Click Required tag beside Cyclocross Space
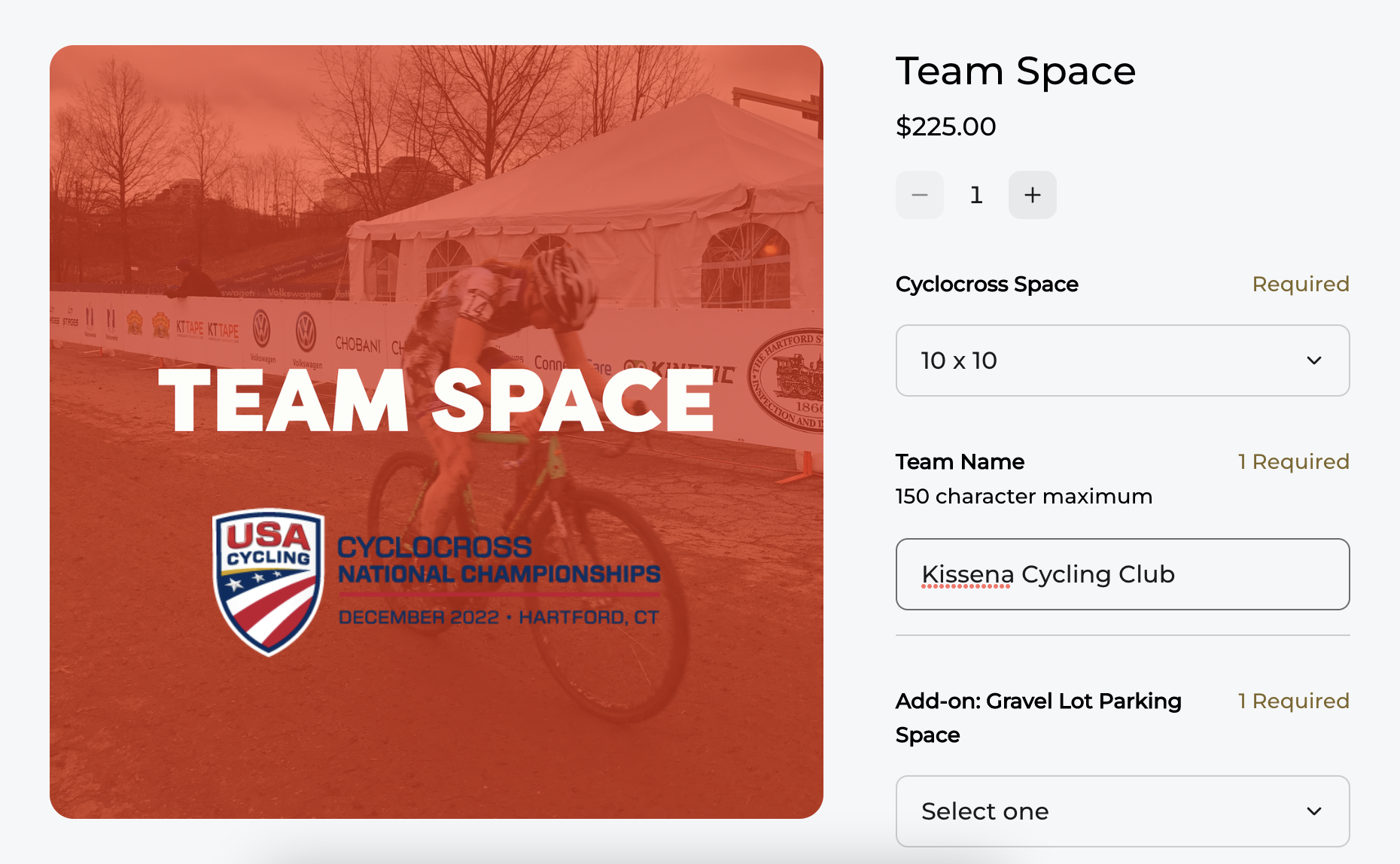Screen dimensions: 1400x864 (x=1301, y=284)
